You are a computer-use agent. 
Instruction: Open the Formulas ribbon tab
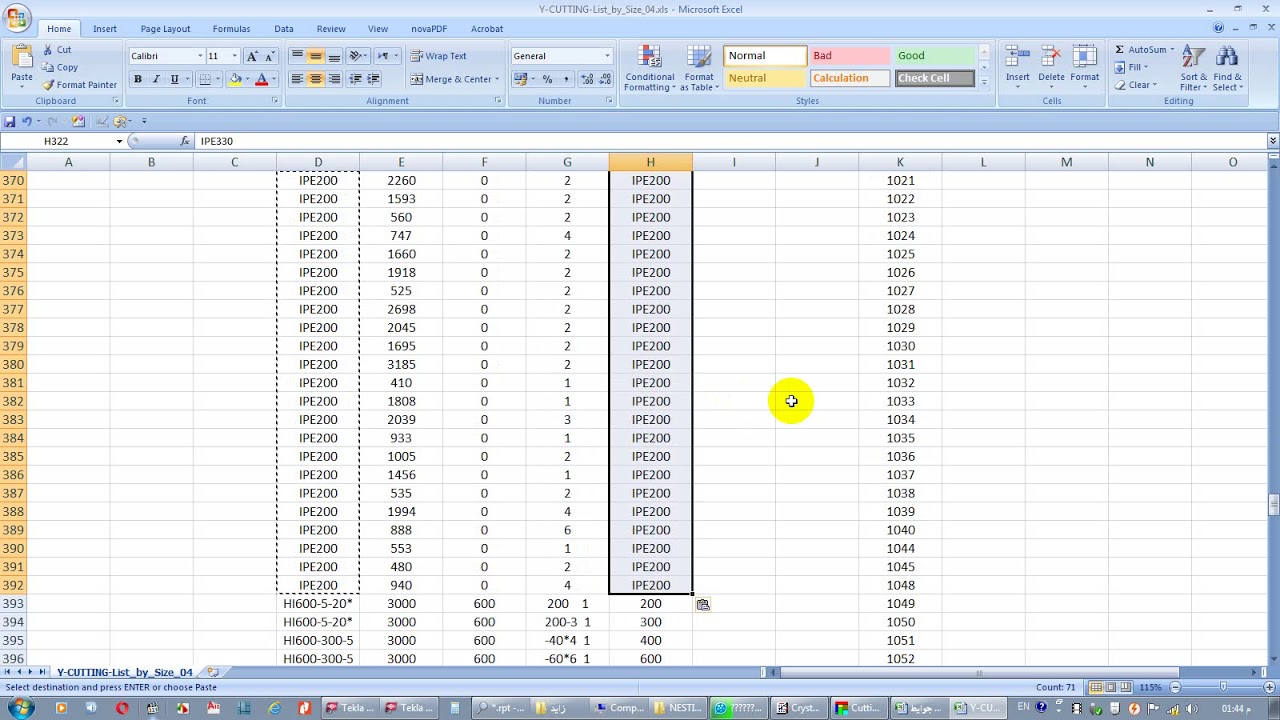point(231,29)
